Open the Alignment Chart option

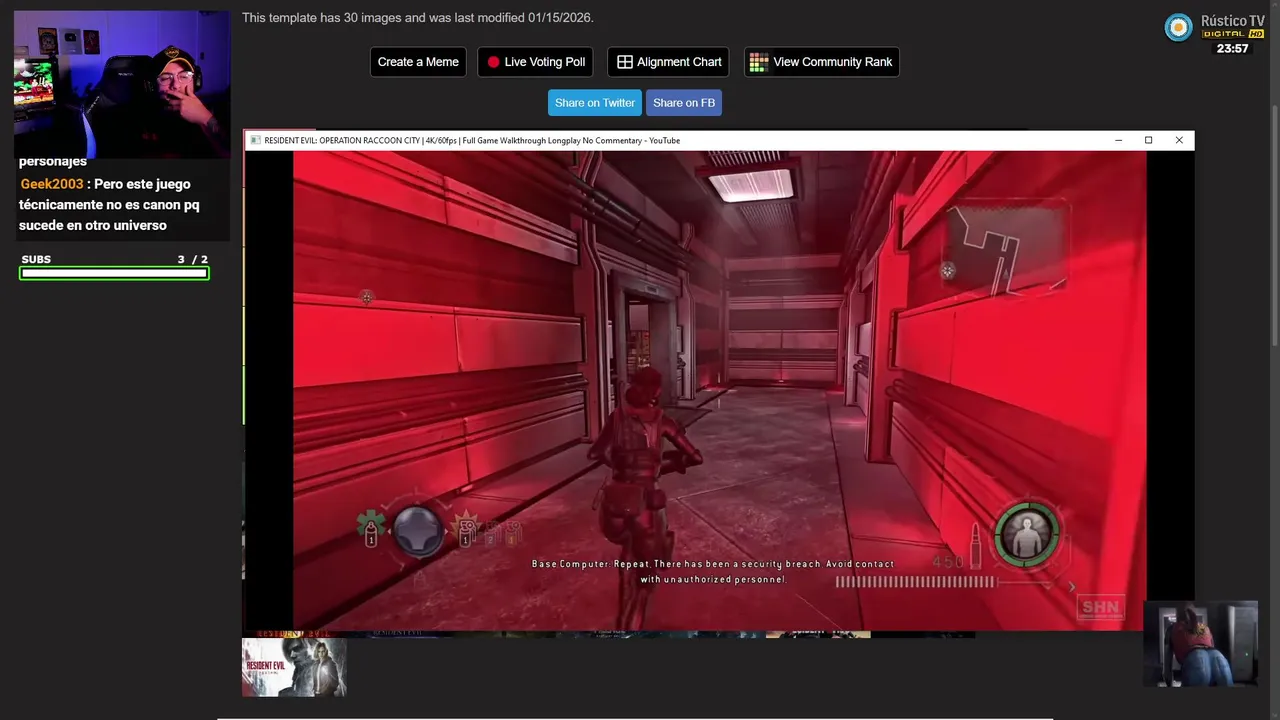pyautogui.click(x=668, y=62)
